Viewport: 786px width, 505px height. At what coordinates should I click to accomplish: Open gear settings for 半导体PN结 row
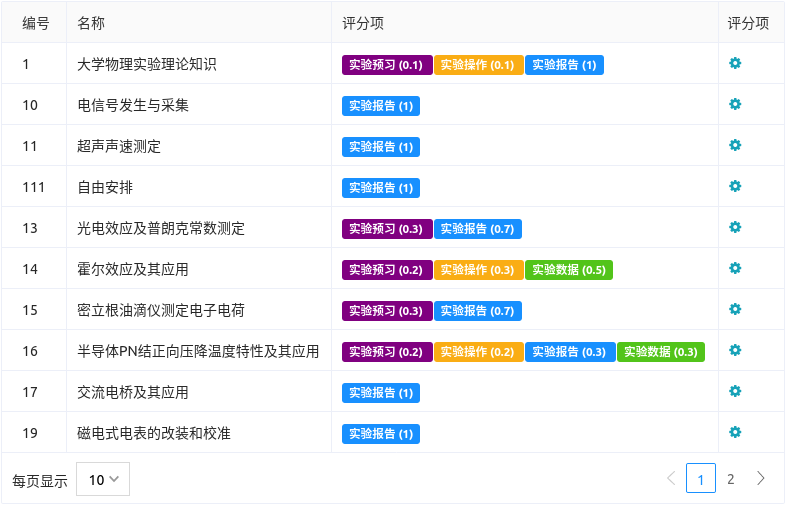(735, 350)
